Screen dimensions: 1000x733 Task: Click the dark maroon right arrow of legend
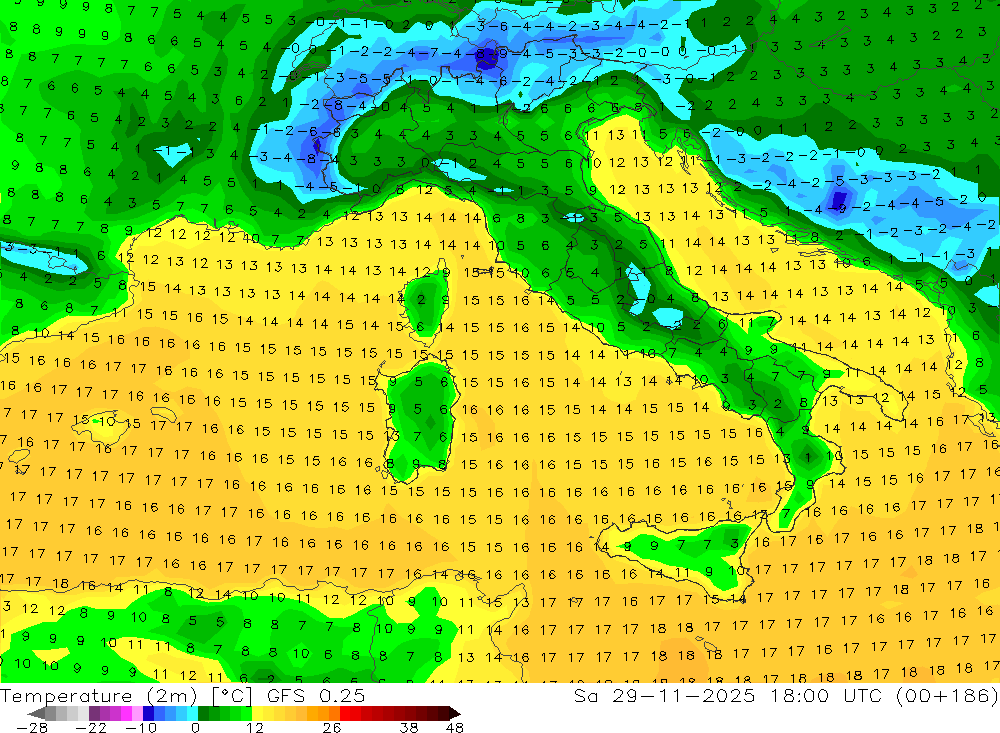(x=454, y=714)
